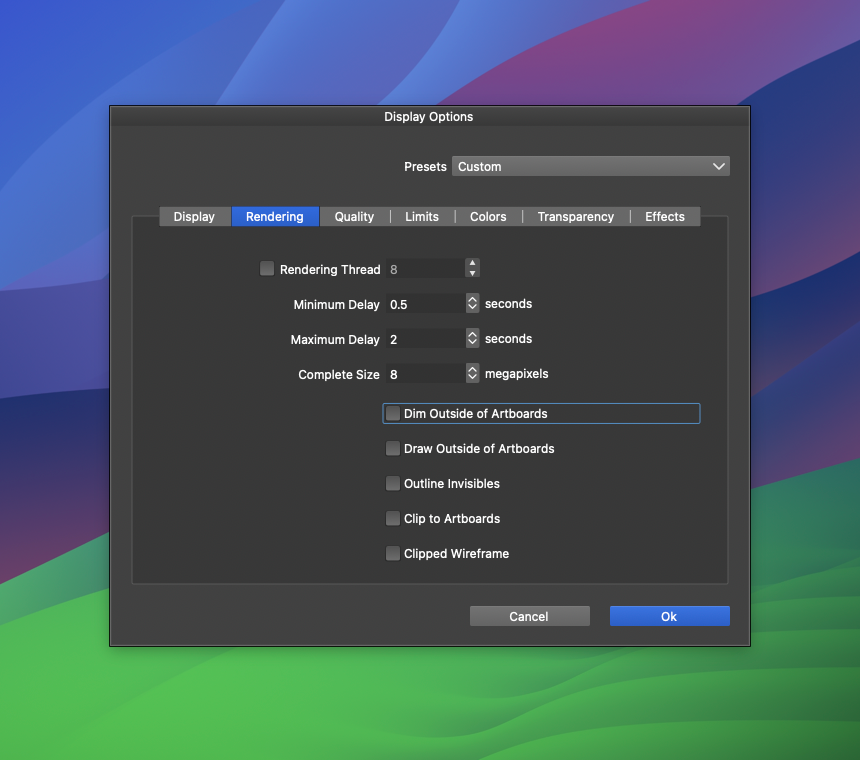This screenshot has width=860, height=760.
Task: Click the Complete Size megapixels field
Action: tap(425, 374)
